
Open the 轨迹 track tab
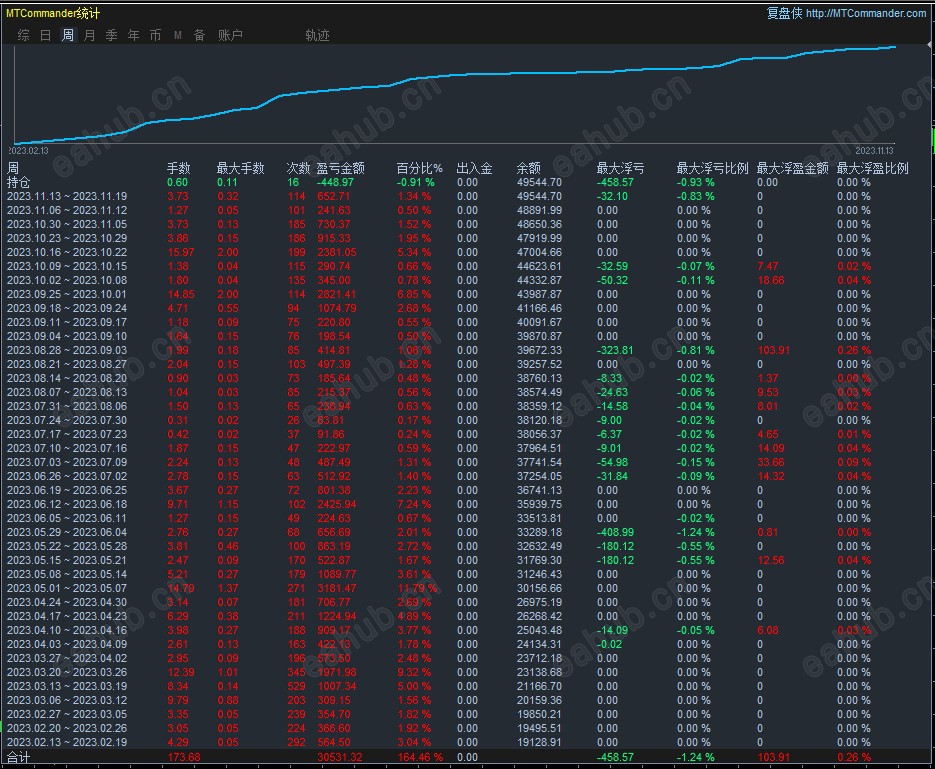317,35
